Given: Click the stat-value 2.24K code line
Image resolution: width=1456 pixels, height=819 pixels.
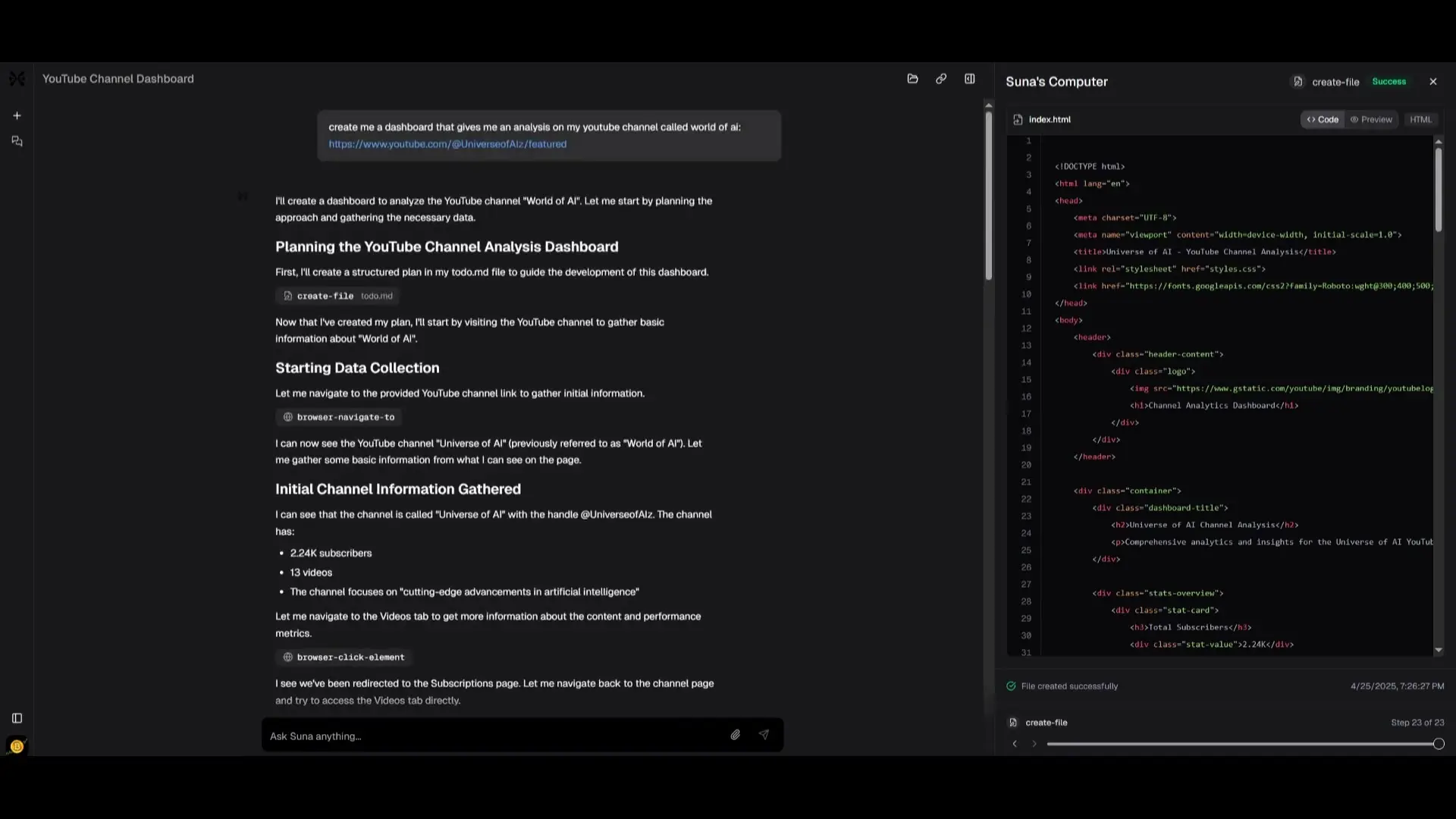Looking at the screenshot, I should (x=1211, y=645).
